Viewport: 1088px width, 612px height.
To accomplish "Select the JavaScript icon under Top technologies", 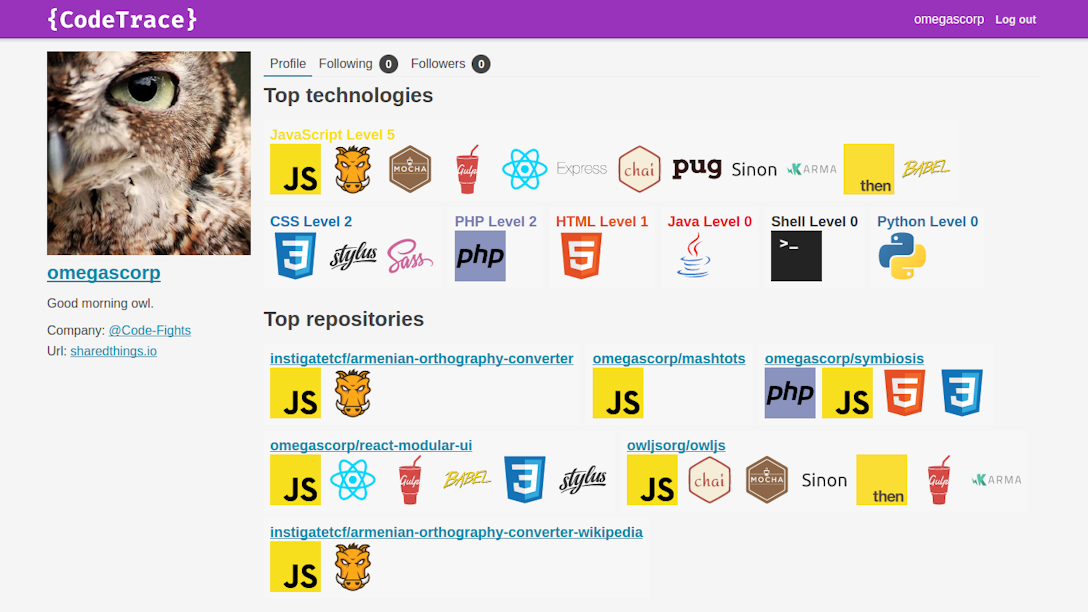I will point(295,169).
